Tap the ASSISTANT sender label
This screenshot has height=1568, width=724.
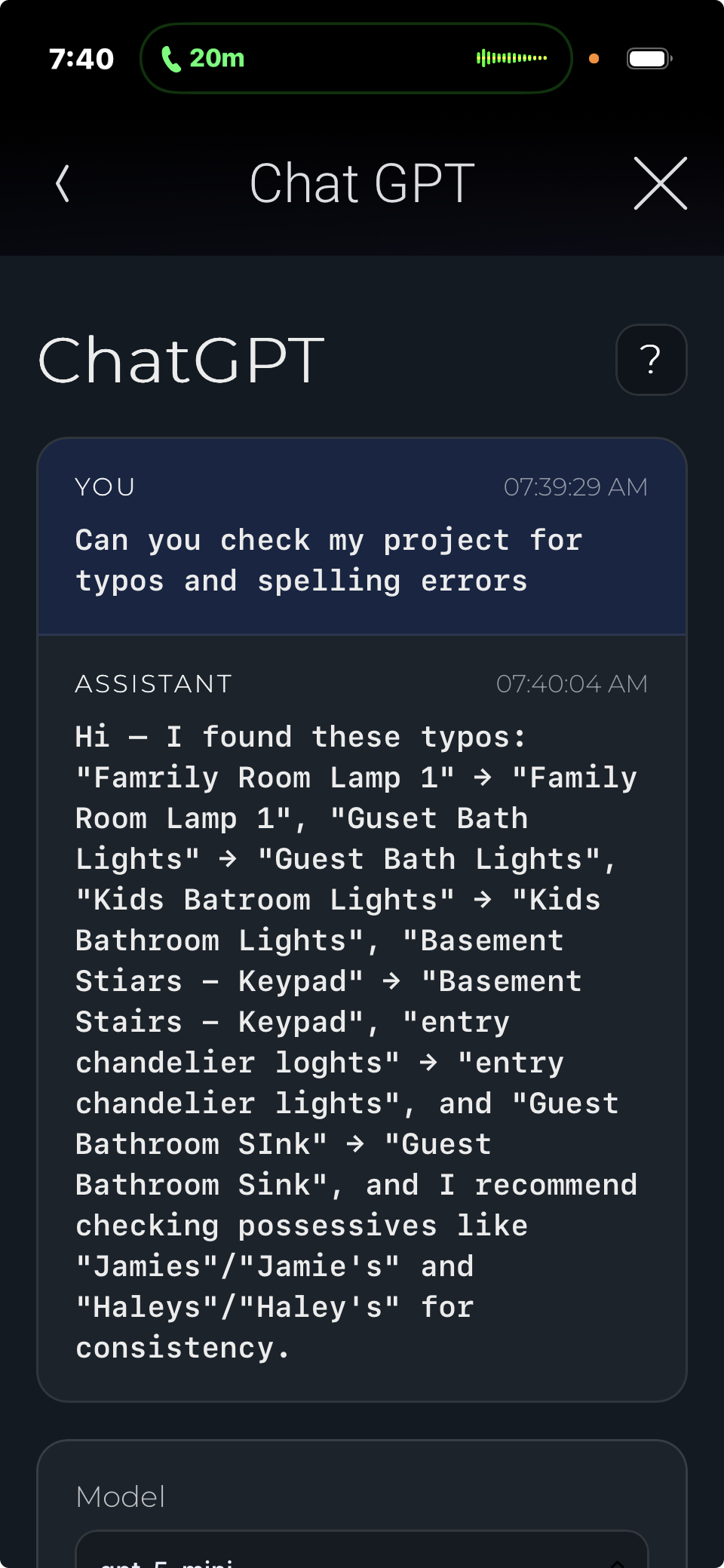(154, 684)
